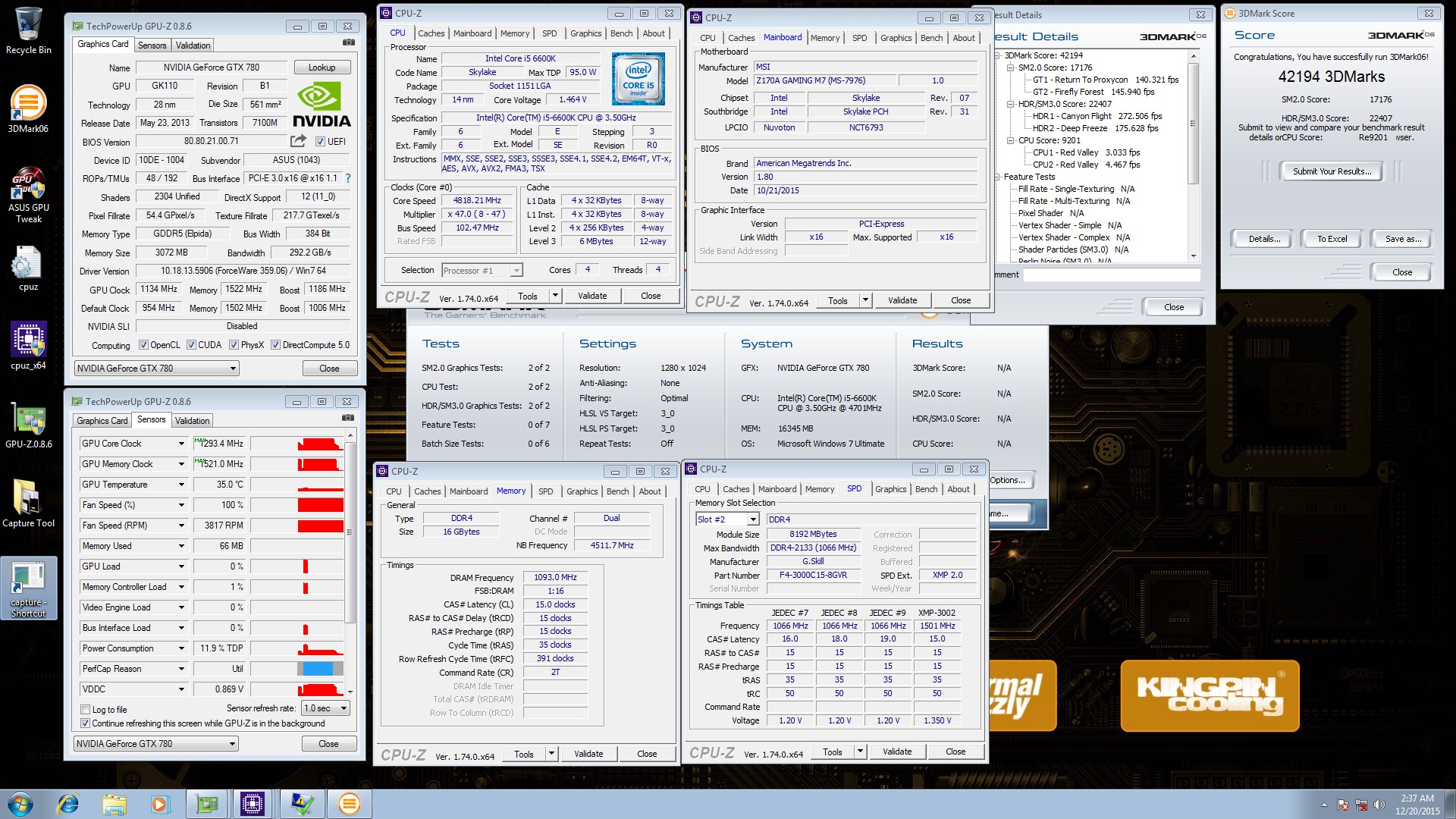Screen dimensions: 1456x819
Task: Open the About tab in CPU-Z SPD window
Action: tap(959, 489)
